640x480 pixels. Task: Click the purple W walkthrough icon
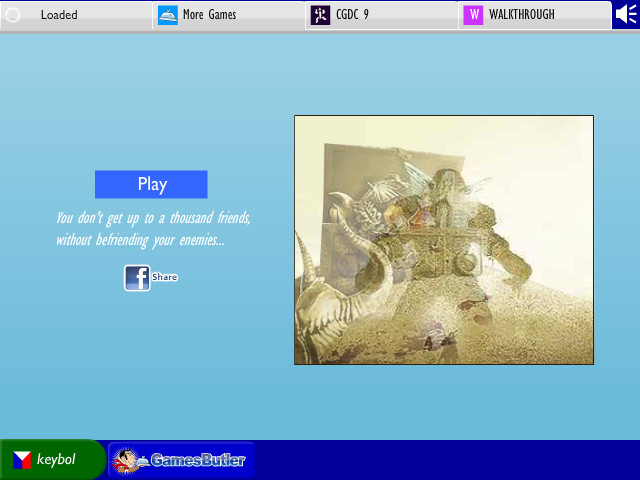(x=473, y=16)
